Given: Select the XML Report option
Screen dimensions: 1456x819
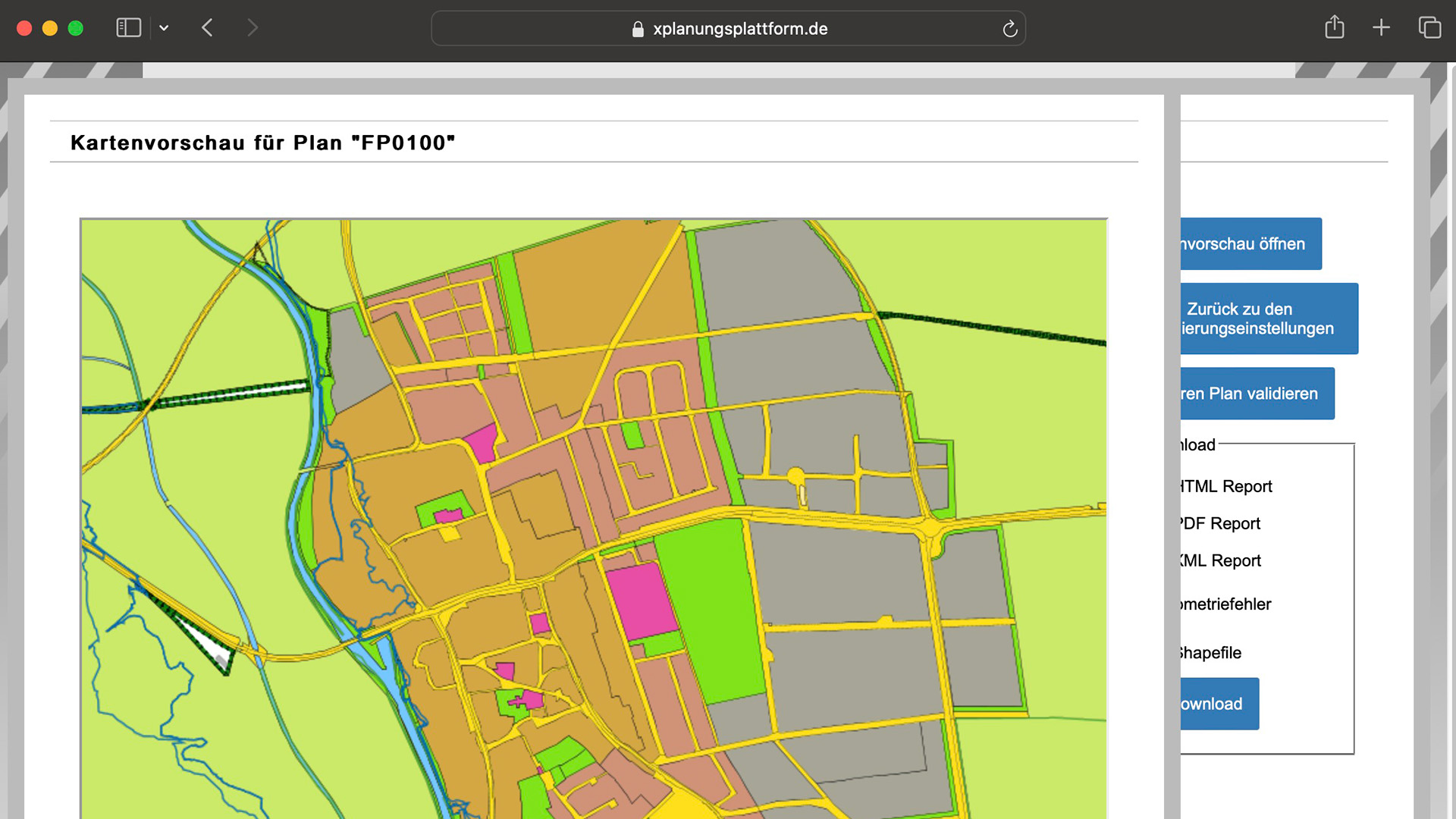Looking at the screenshot, I should [1220, 560].
